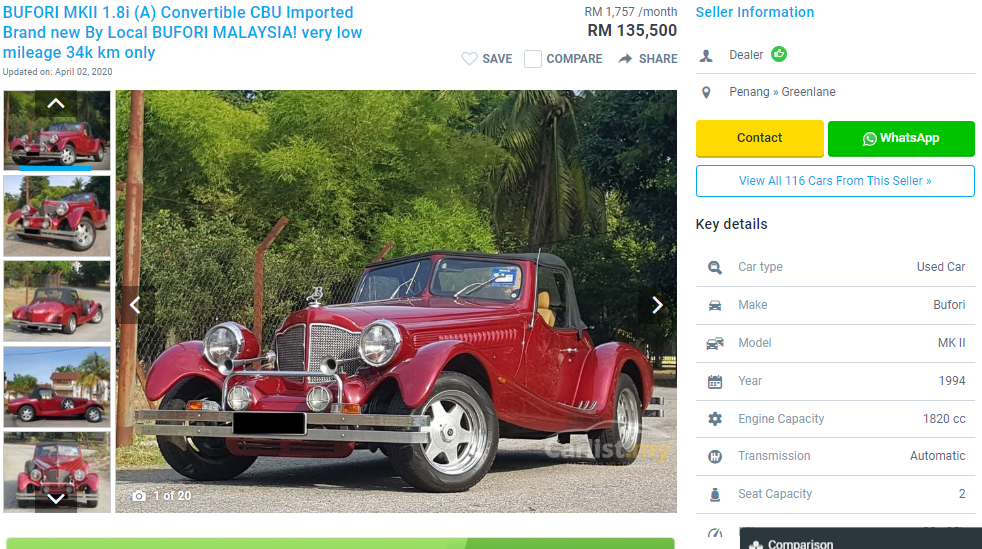Open the Bufori MKII listing title link
This screenshot has height=549, width=982.
coord(182,33)
